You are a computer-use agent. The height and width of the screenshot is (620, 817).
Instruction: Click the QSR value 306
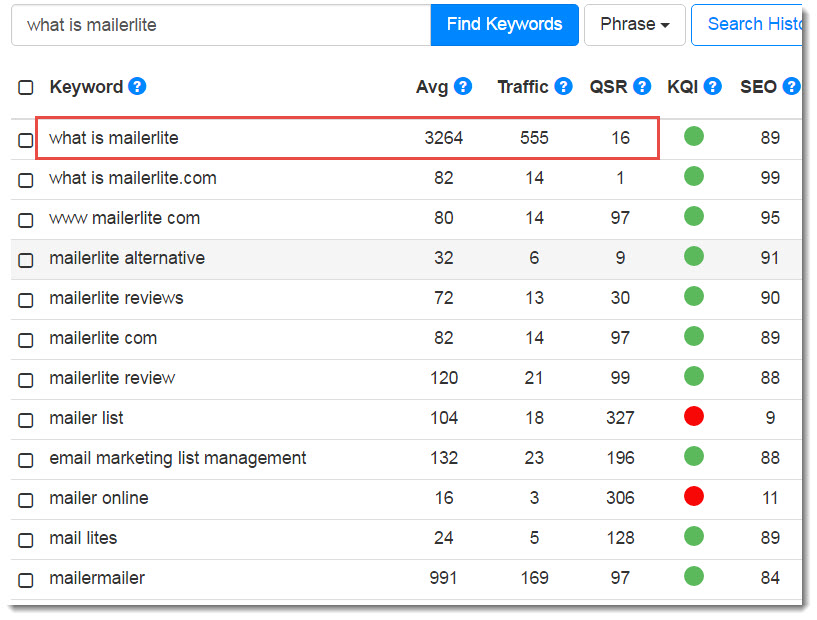click(x=620, y=498)
